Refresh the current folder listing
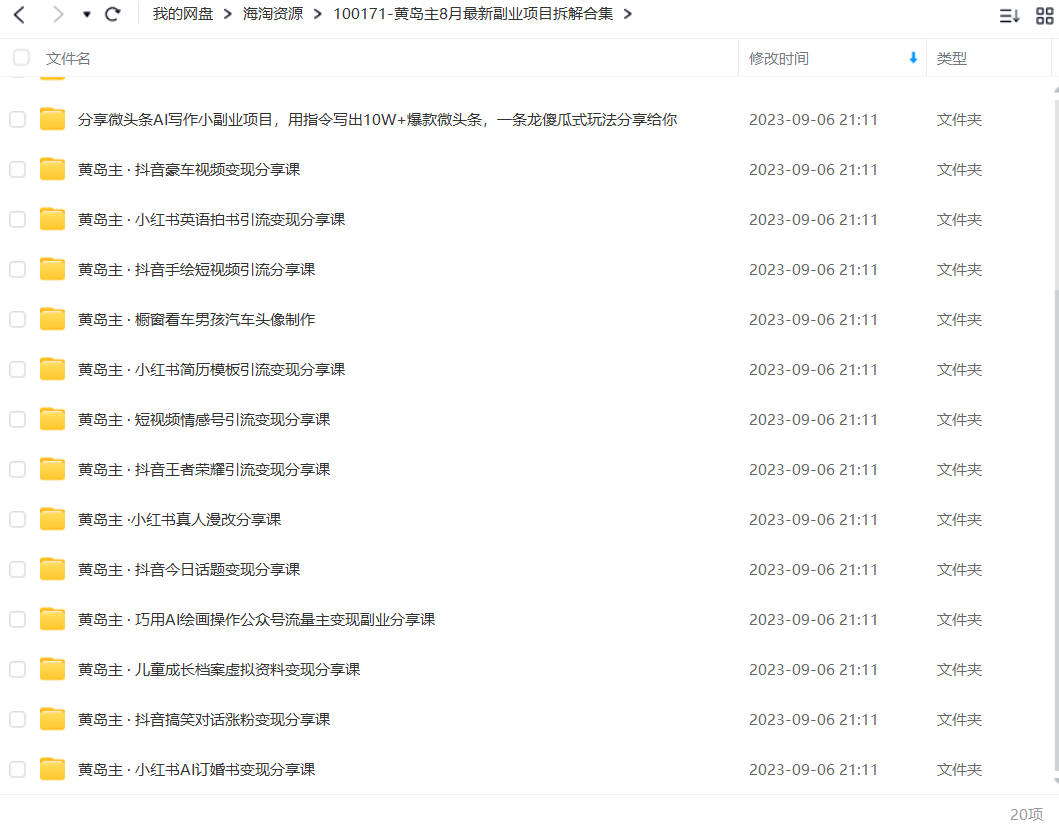 pos(113,14)
